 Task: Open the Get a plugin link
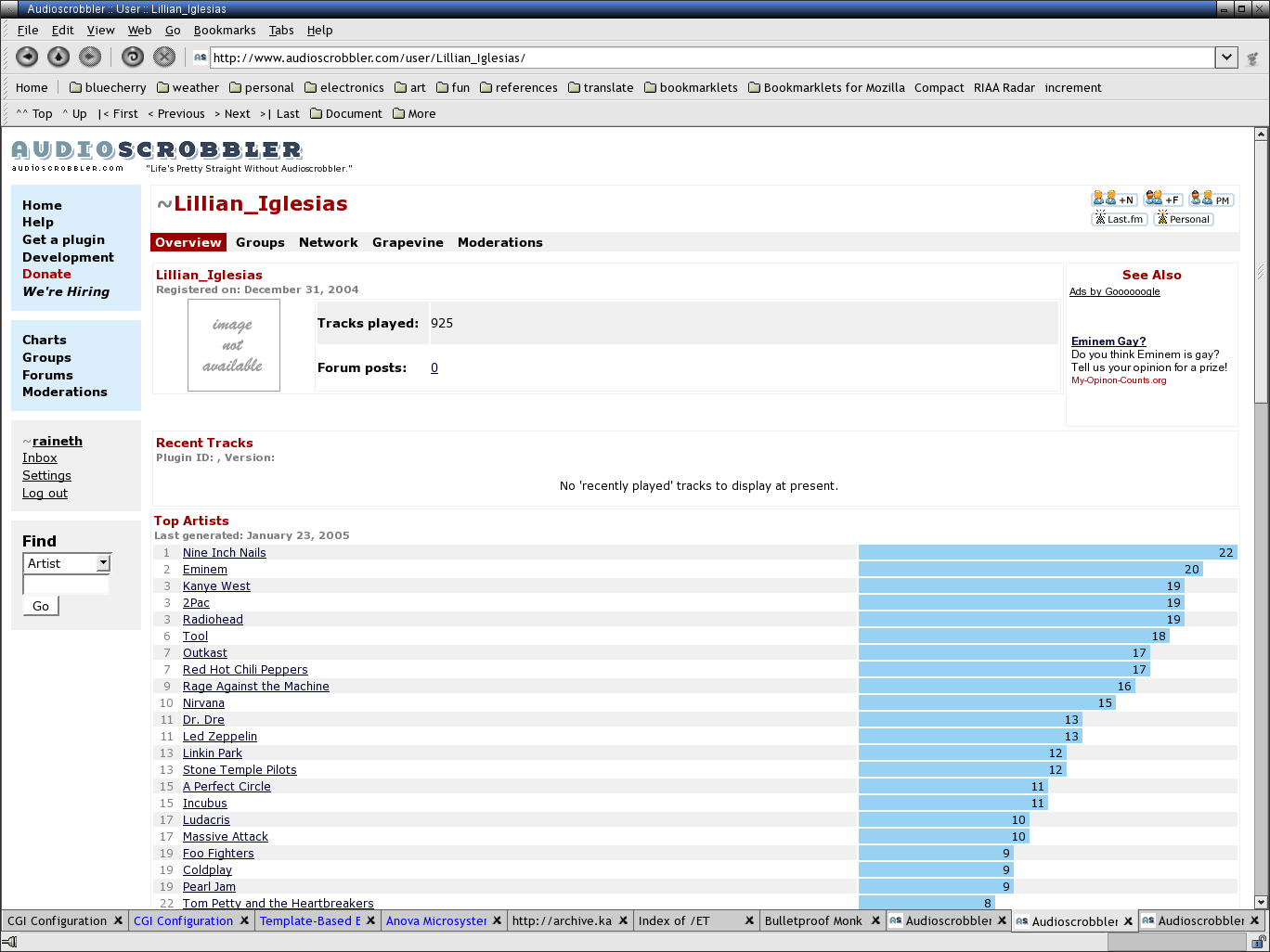click(x=63, y=239)
